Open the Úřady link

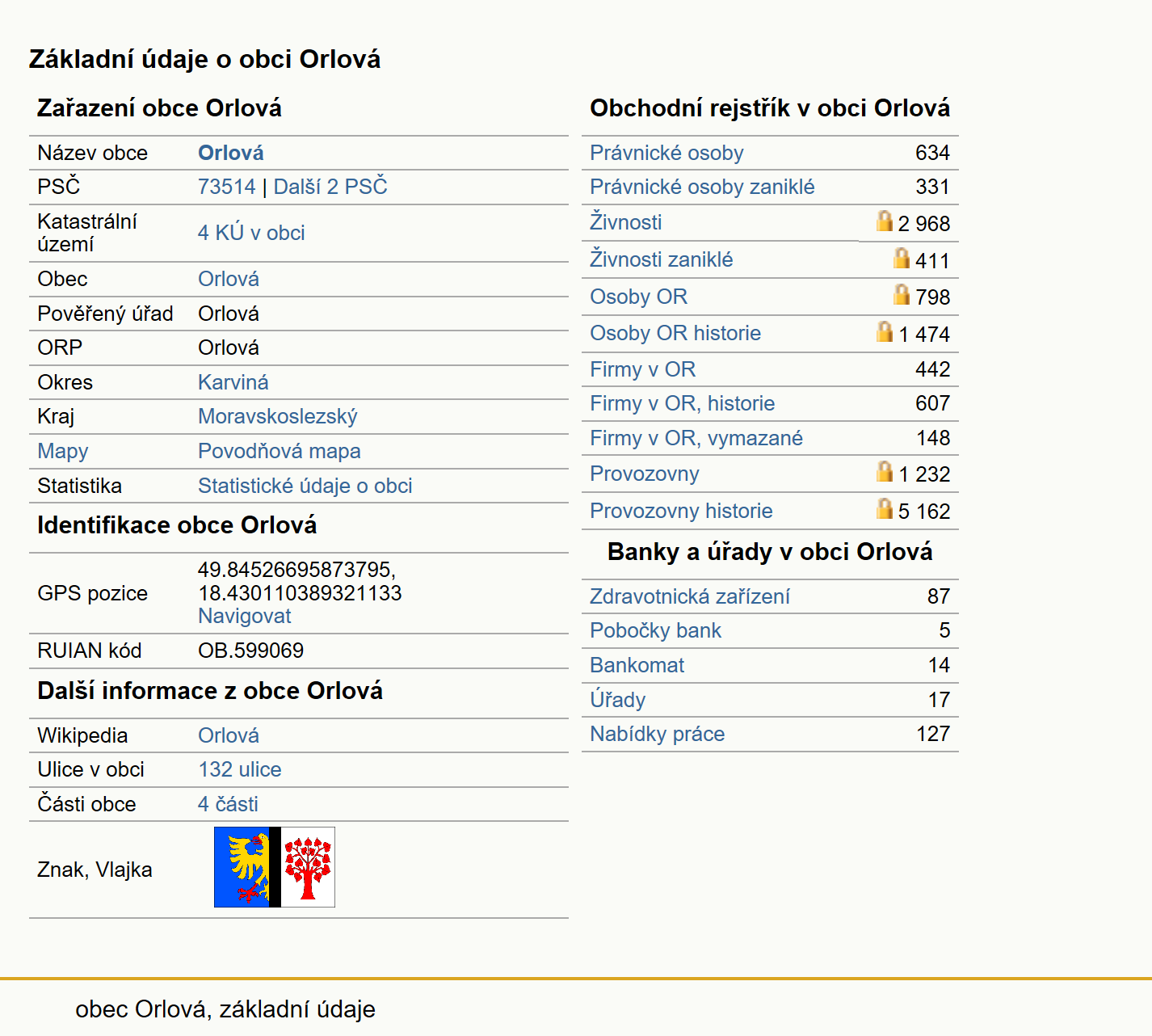click(x=618, y=700)
